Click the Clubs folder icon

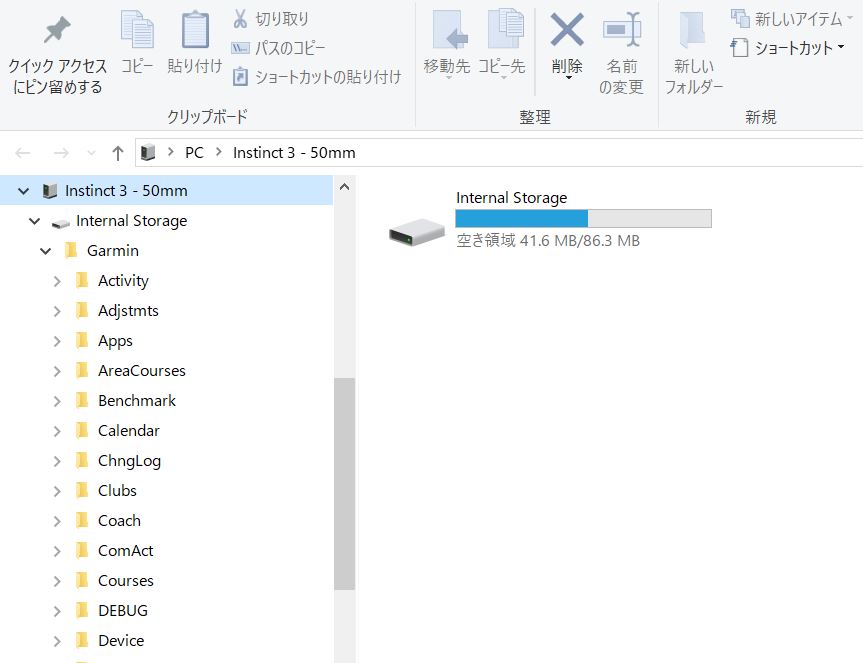[82, 490]
